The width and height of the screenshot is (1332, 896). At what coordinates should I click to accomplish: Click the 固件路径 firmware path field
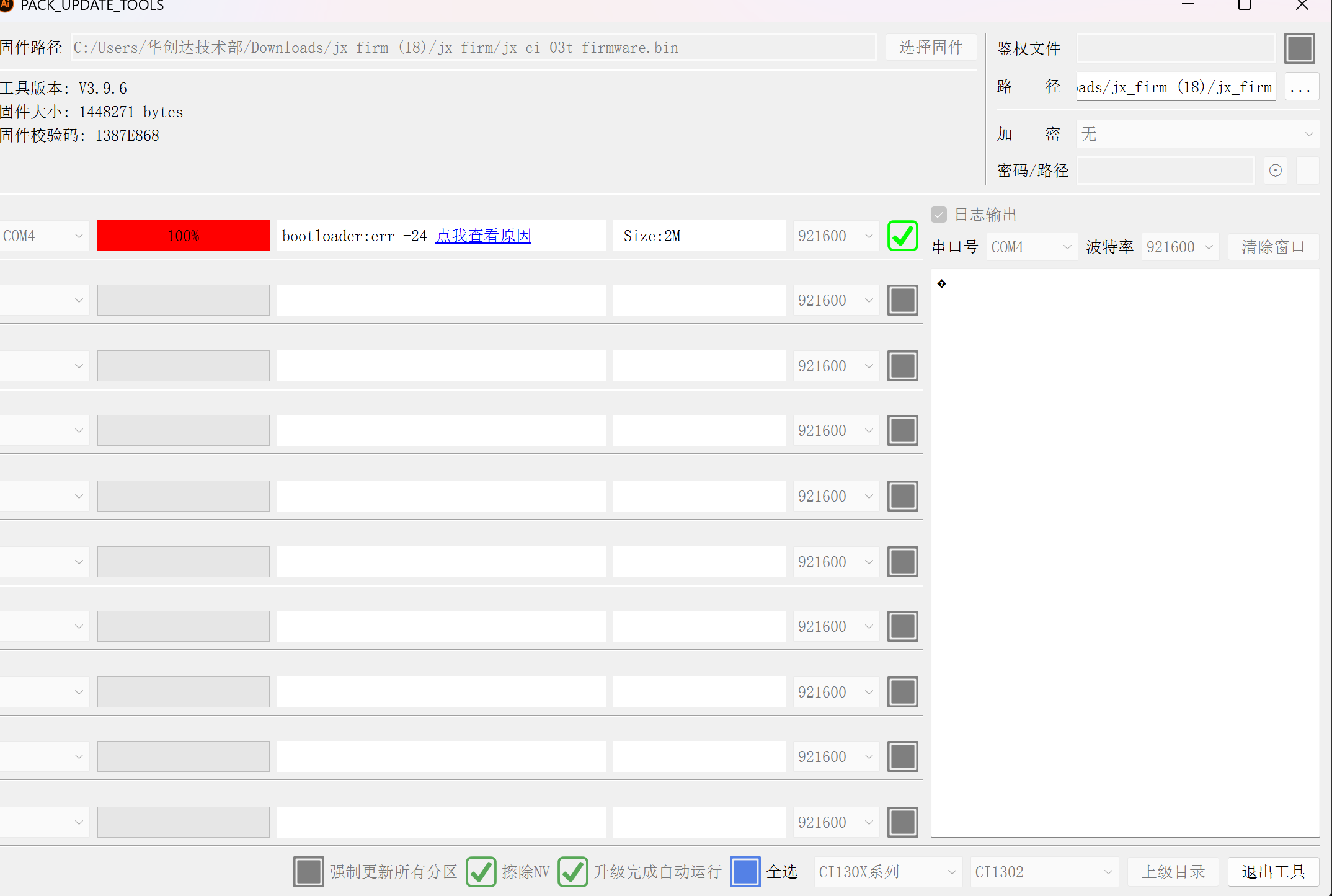473,48
